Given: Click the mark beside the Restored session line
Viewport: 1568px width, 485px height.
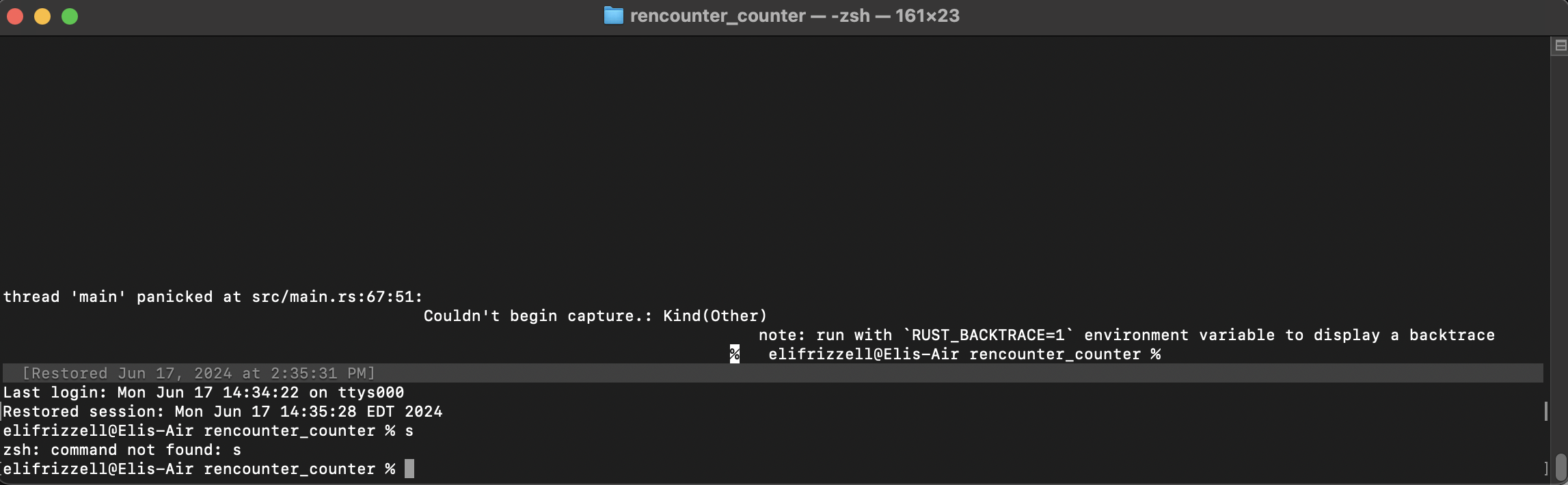Looking at the screenshot, I should coord(1545,411).
